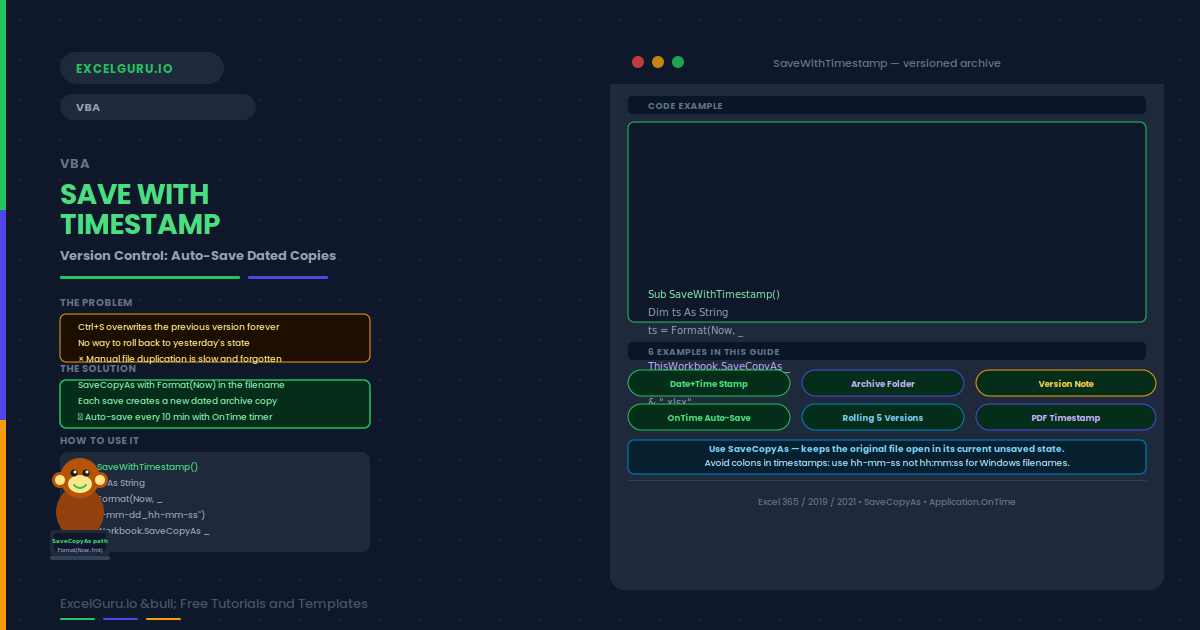Click window title 'SaveWithTimestamp — versioned archive'
This screenshot has height=630, width=1200.
pos(887,63)
